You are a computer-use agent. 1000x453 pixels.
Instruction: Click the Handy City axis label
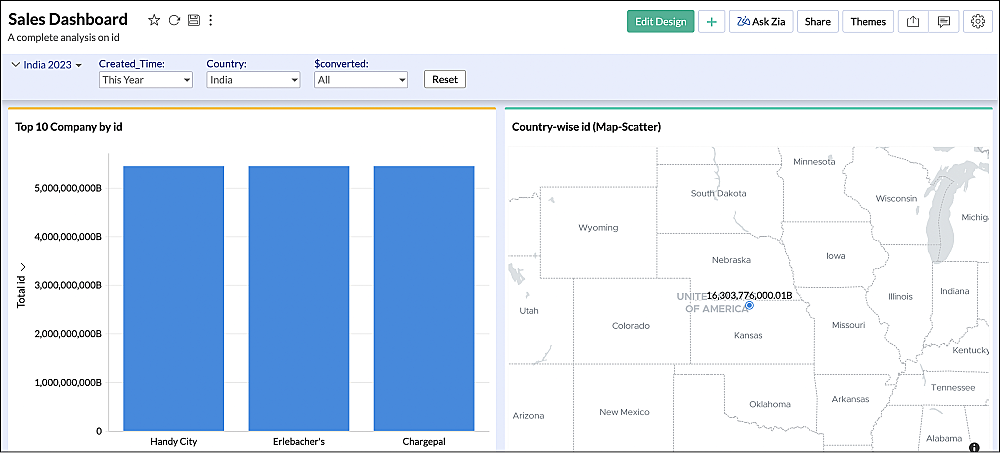pyautogui.click(x=174, y=441)
